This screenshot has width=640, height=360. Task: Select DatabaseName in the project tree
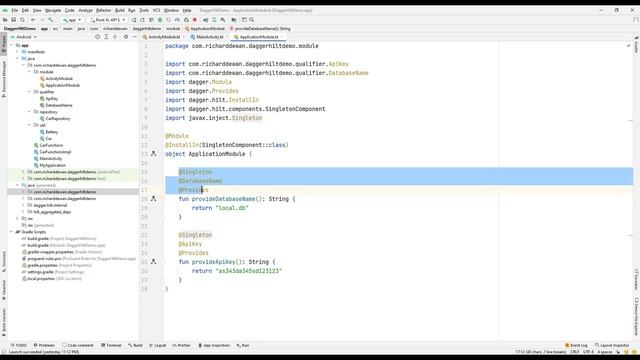tap(59, 105)
